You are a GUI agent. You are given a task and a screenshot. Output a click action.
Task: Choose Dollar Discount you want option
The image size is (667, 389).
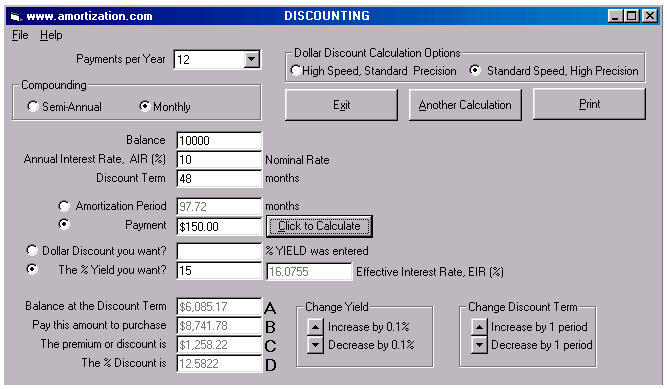(x=32, y=250)
